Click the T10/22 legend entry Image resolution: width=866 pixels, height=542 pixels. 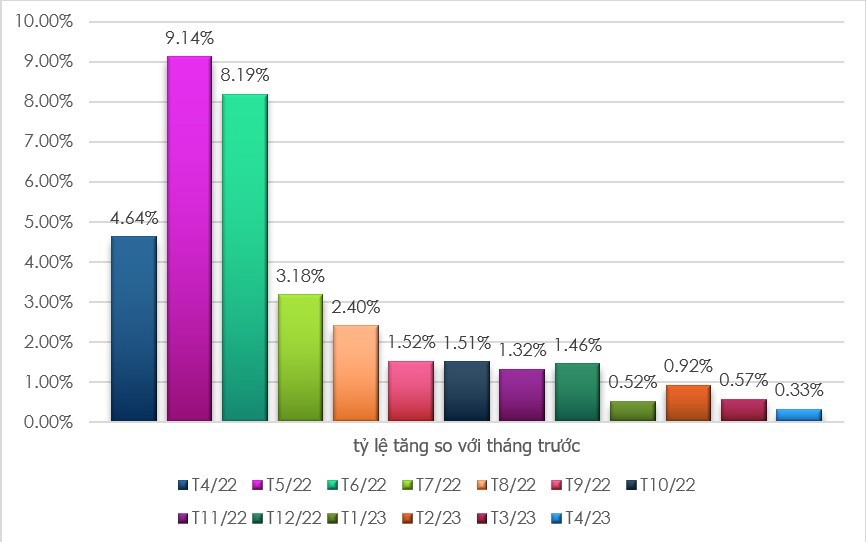click(661, 485)
